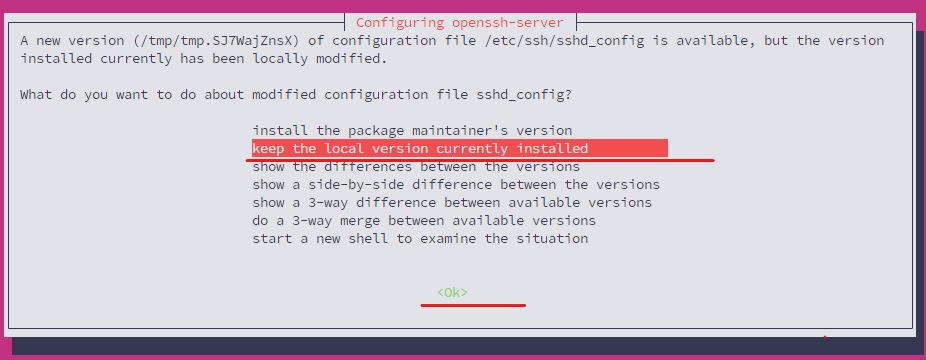Click the red underline beneath the Ok button
This screenshot has width=926, height=360.
473,305
